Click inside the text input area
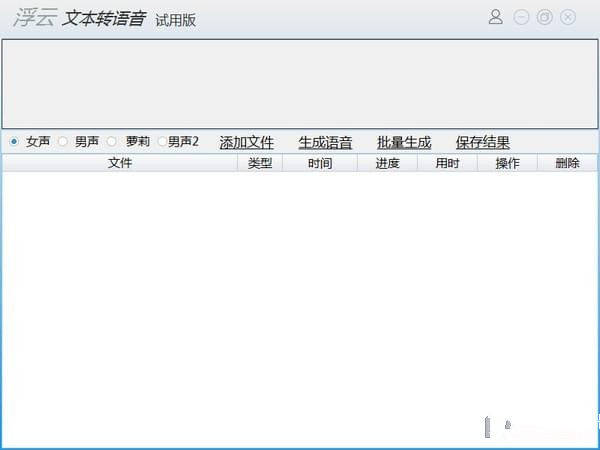The width and height of the screenshot is (600, 450). (300, 84)
